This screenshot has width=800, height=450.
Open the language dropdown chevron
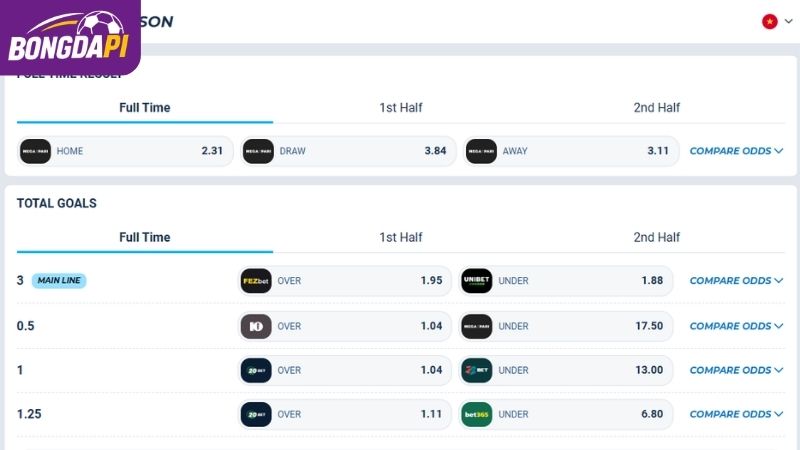click(788, 21)
